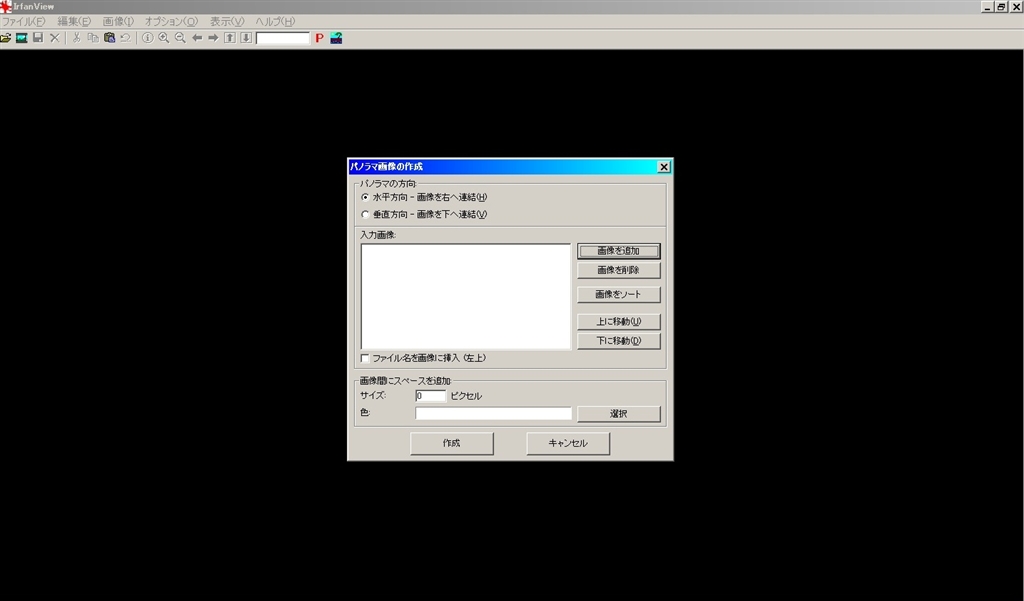
Task: Click the Zoom in magnifier icon
Action: (164, 38)
